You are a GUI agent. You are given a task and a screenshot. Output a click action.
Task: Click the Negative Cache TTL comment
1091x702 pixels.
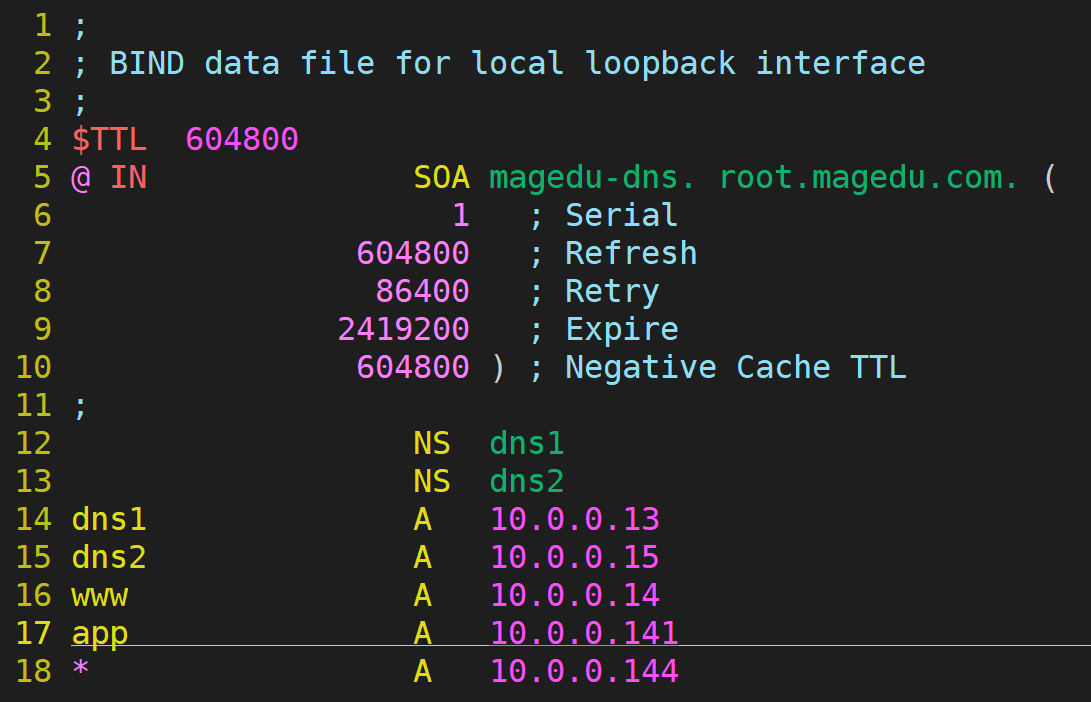point(736,367)
